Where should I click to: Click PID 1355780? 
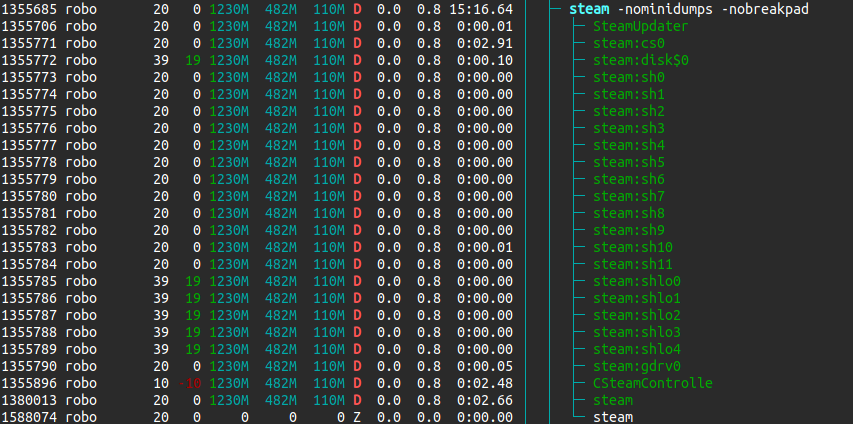coord(29,196)
